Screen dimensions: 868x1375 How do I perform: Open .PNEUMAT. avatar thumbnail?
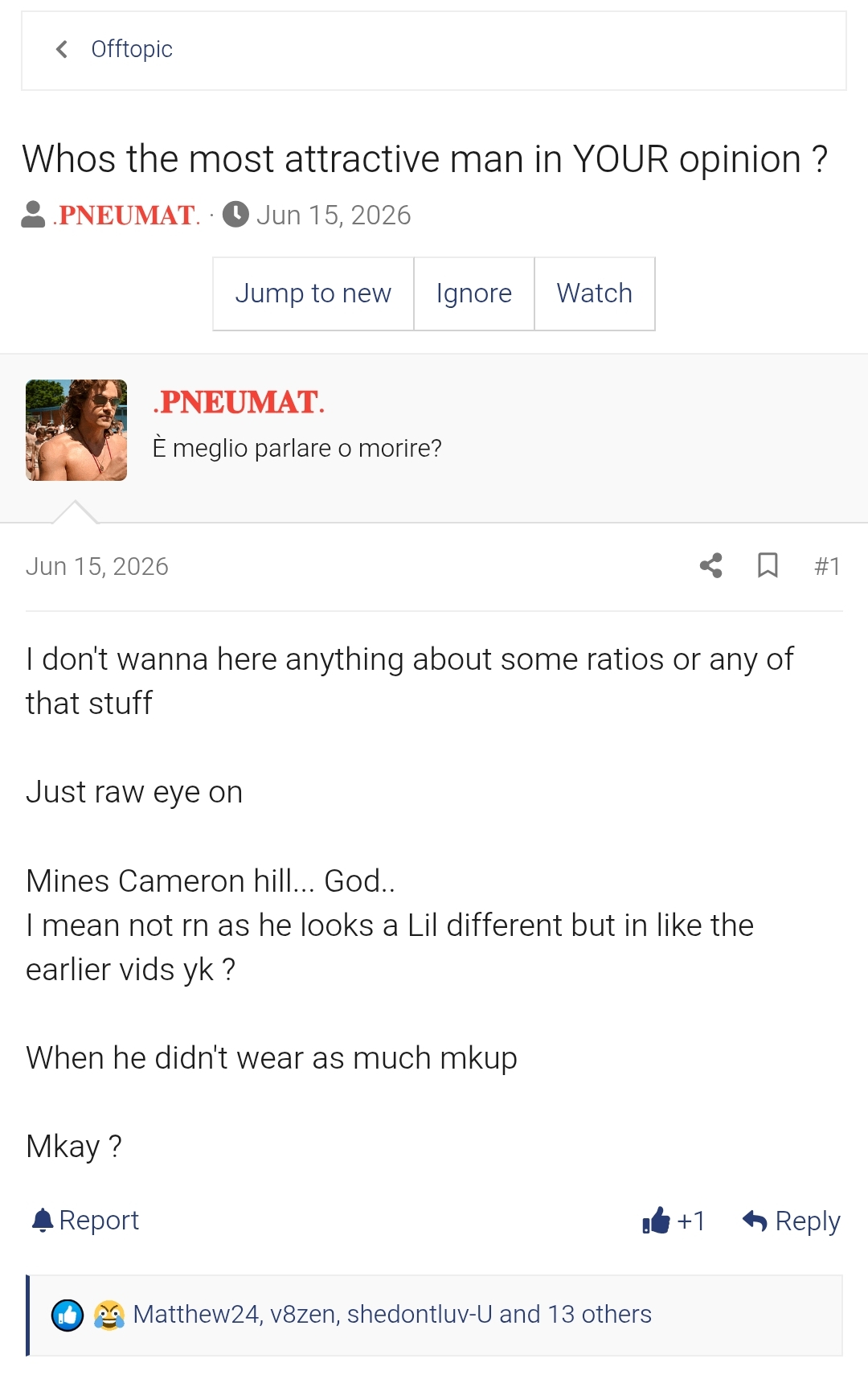pos(76,430)
